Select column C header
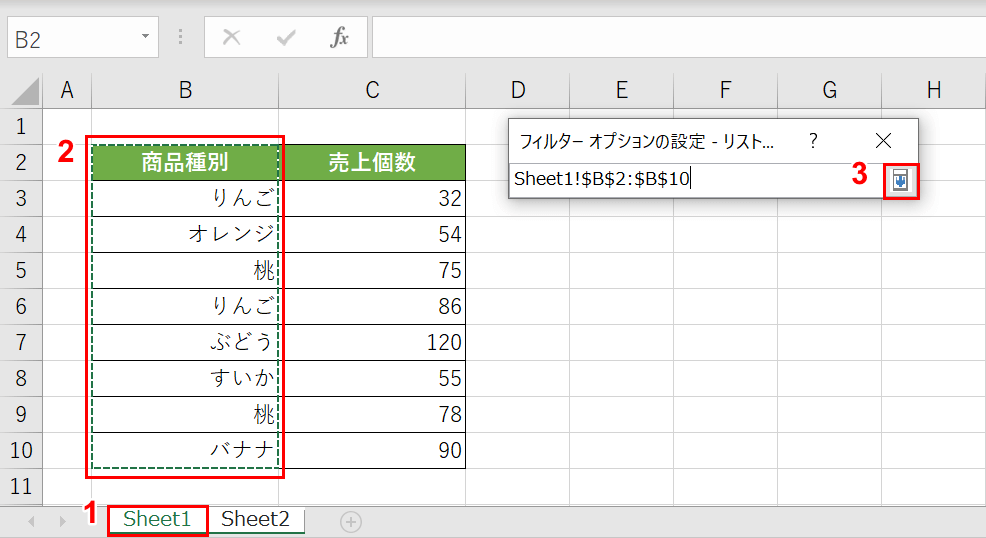This screenshot has height=538, width=986. coord(372,91)
